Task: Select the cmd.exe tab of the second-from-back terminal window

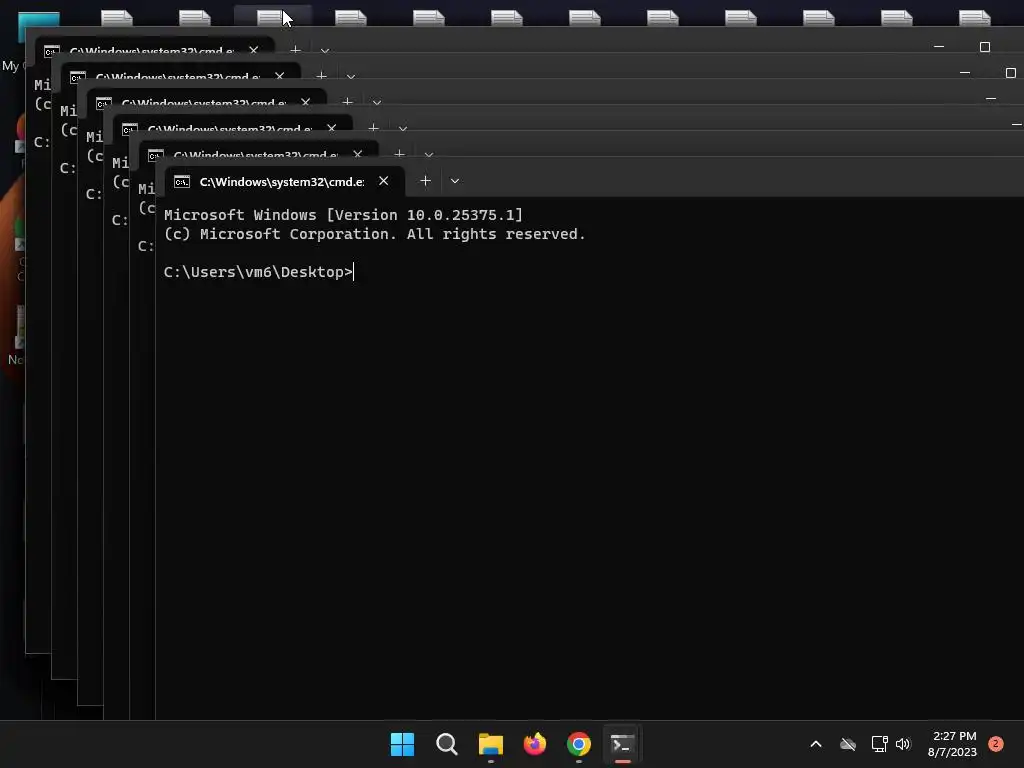Action: pyautogui.click(x=181, y=74)
